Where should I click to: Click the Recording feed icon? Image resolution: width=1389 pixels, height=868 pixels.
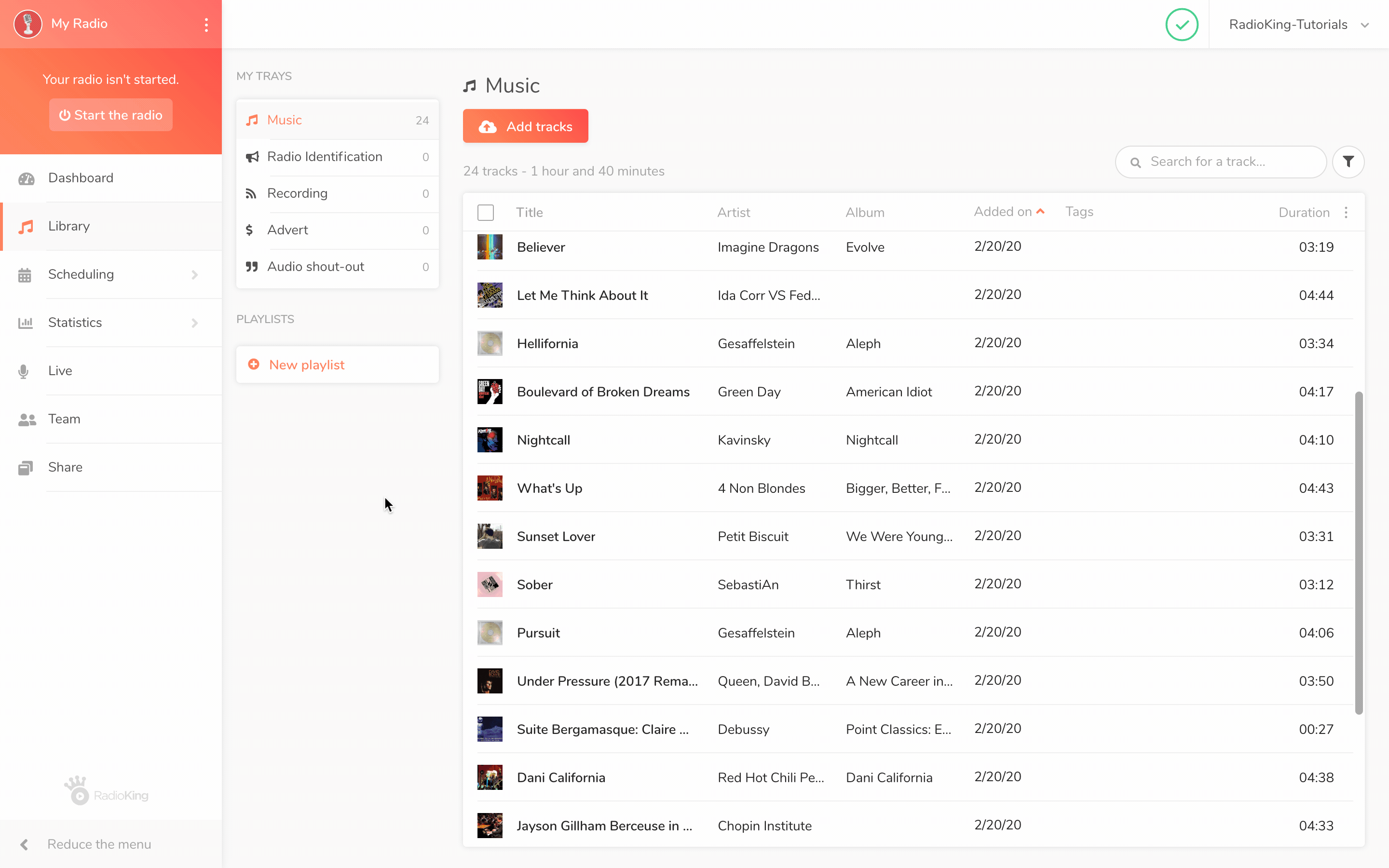coord(251,193)
